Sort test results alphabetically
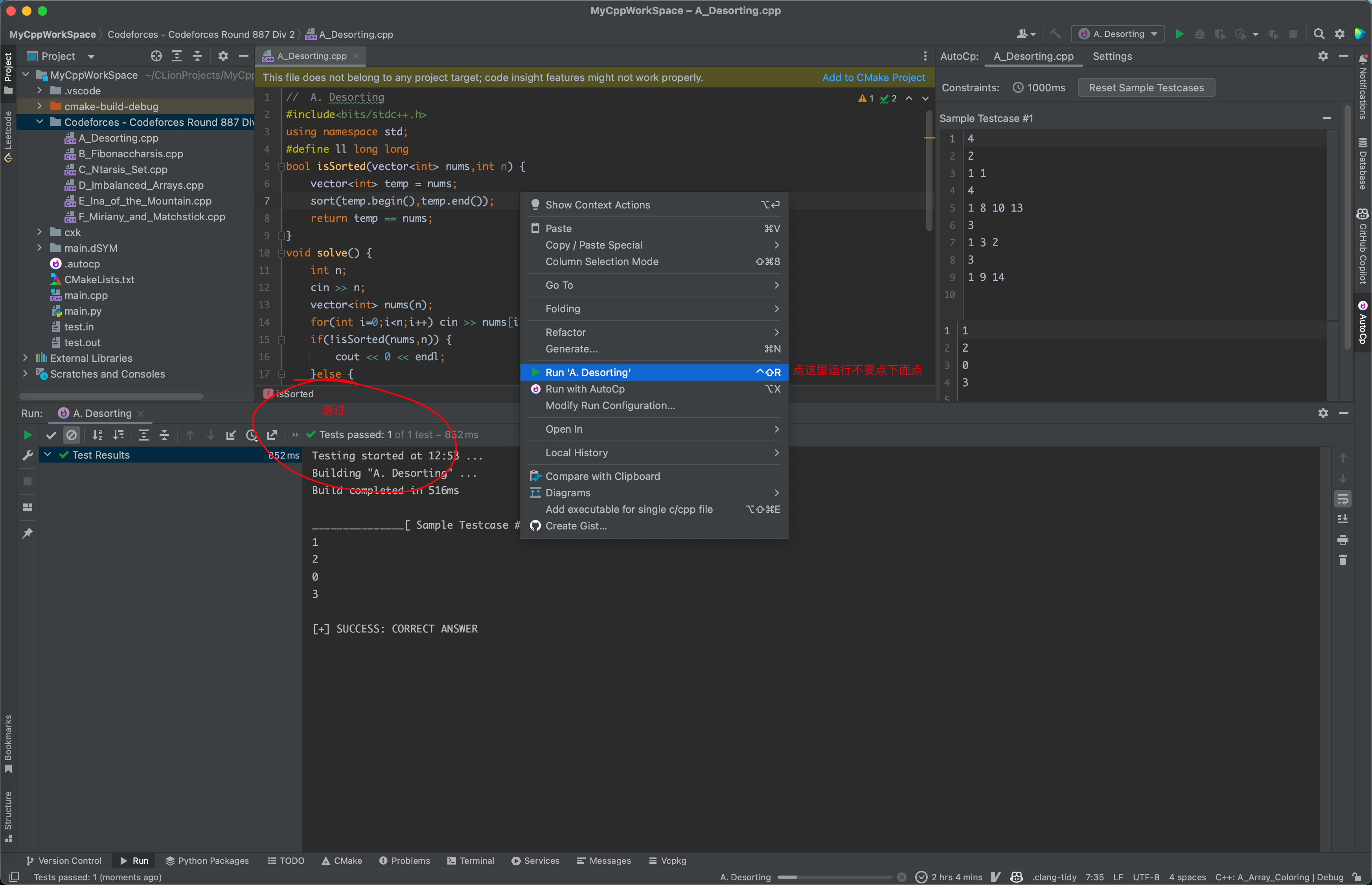 (97, 435)
